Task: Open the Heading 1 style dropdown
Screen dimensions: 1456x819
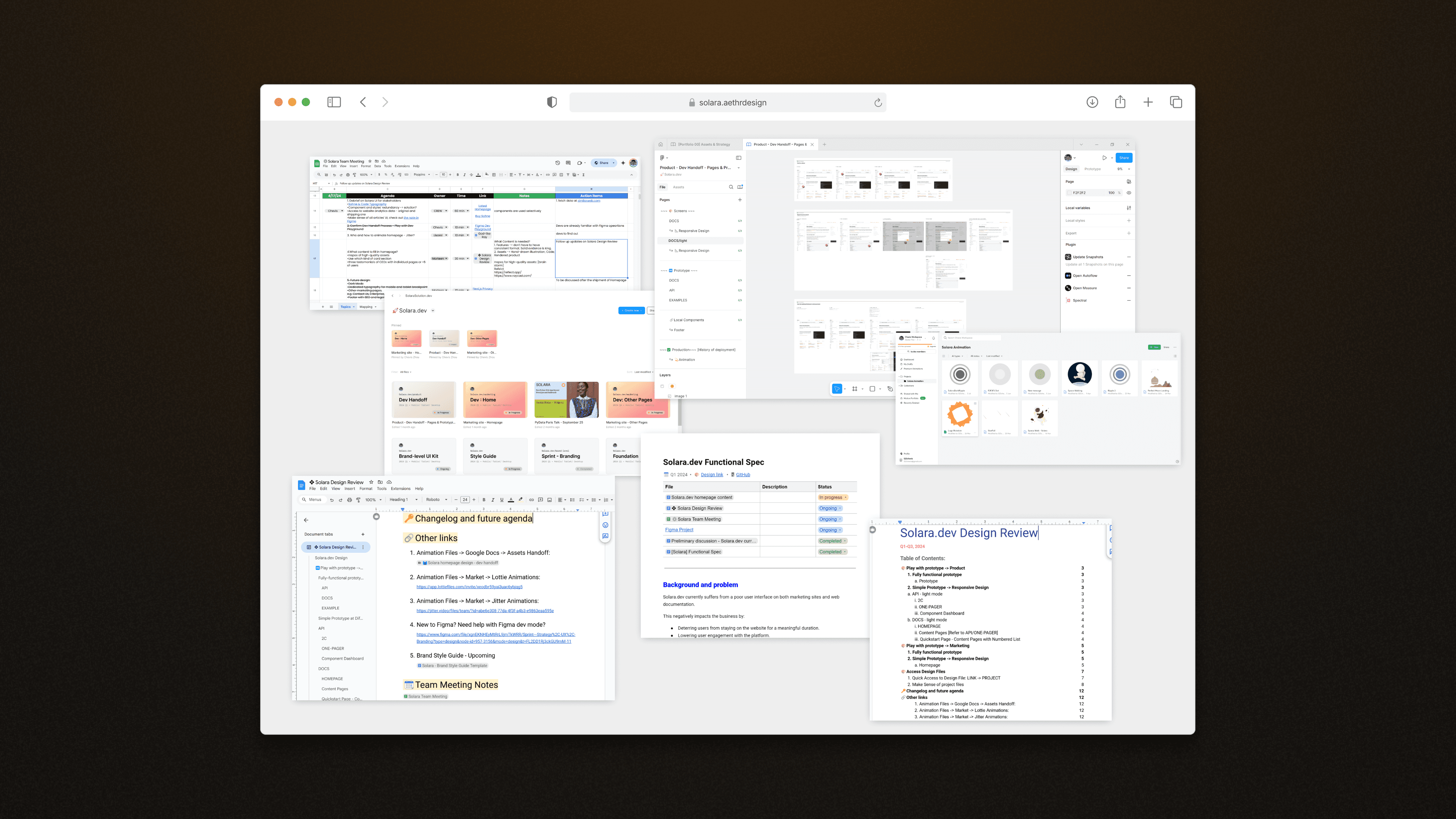Action: [403, 500]
